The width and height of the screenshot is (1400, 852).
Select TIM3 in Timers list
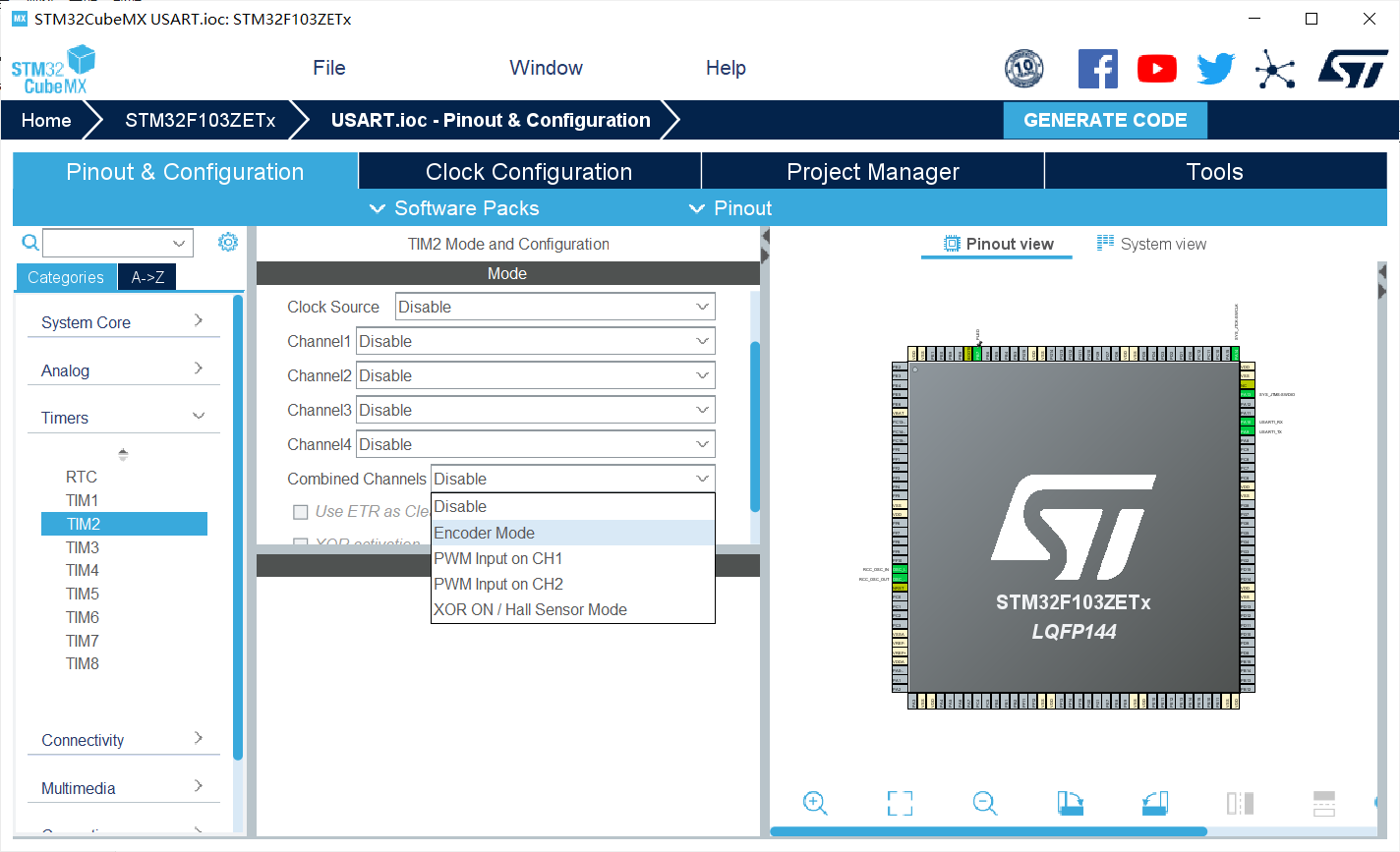click(x=83, y=547)
